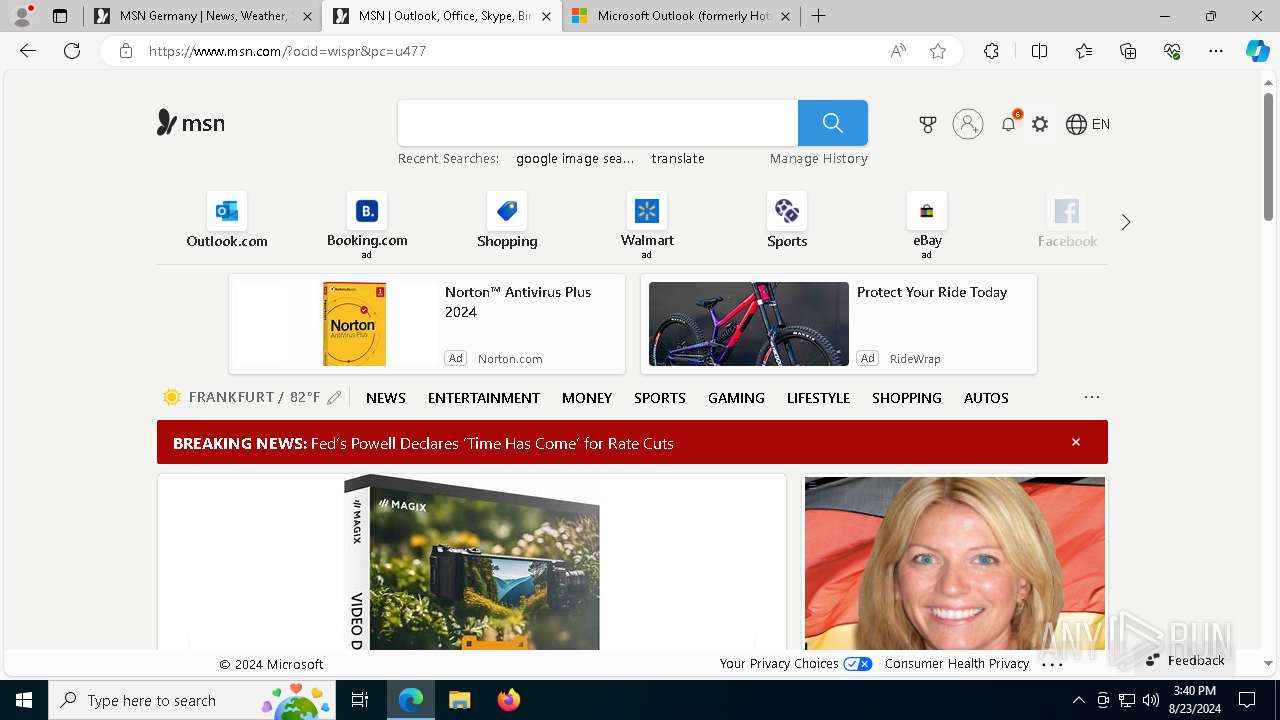Click the Feedback button
The width and height of the screenshot is (1280, 720).
tap(1185, 660)
